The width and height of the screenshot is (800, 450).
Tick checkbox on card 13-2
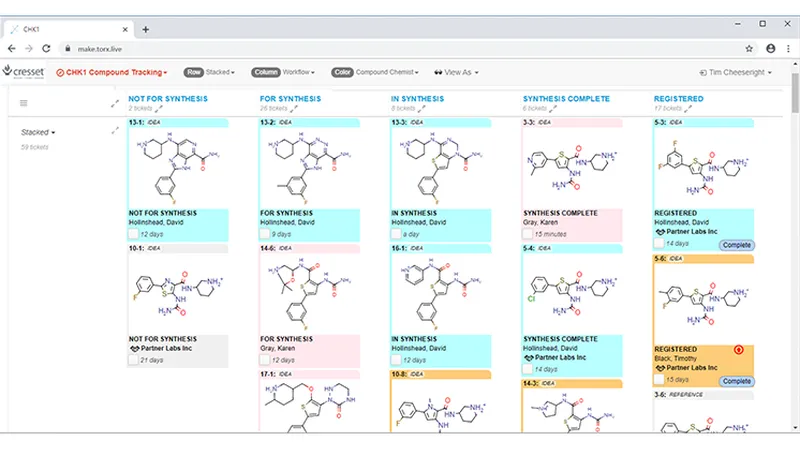264,234
